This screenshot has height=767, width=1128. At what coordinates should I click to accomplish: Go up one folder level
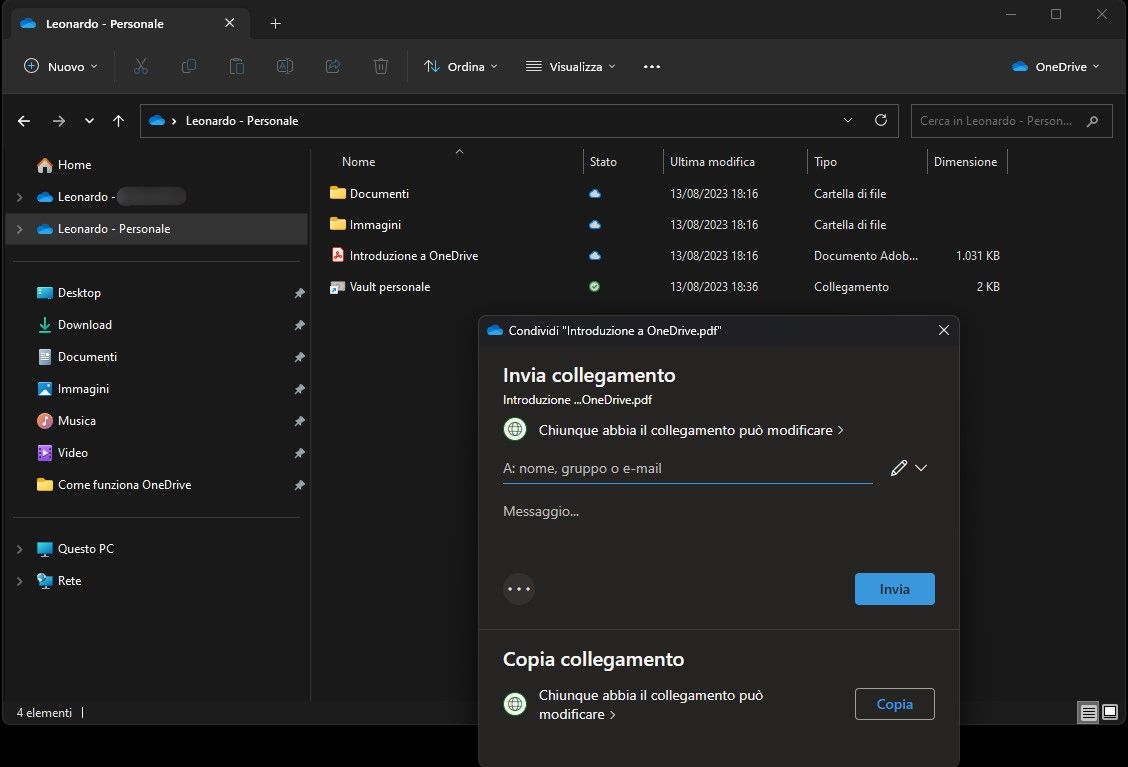coord(118,120)
